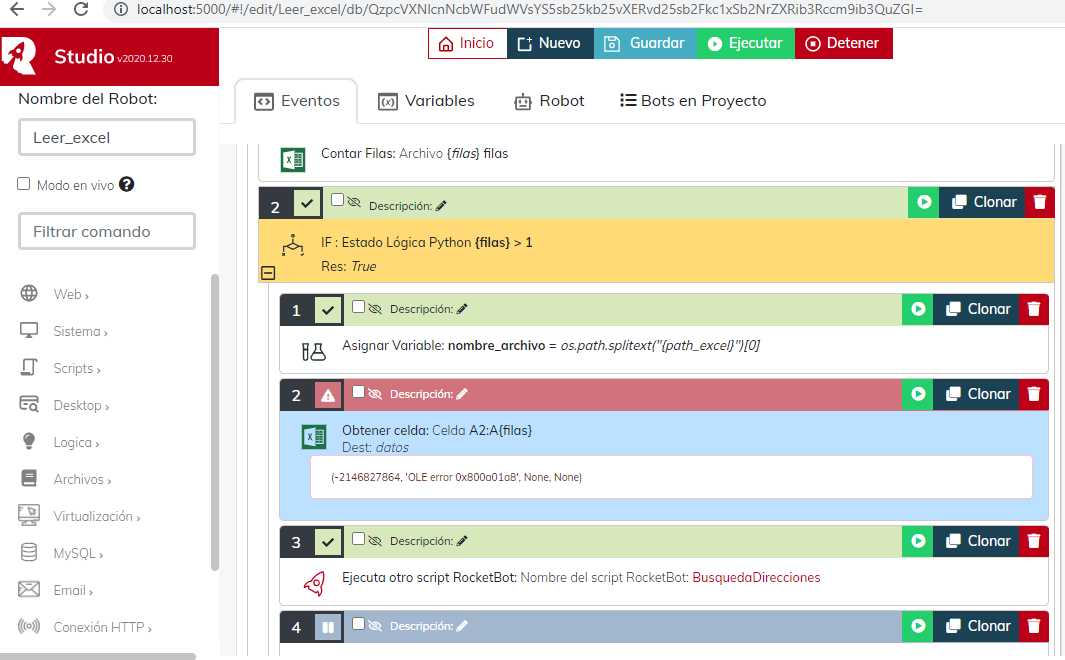Click the warning triangle on the Obtener celda step
Image resolution: width=1065 pixels, height=660 pixels.
coord(327,395)
